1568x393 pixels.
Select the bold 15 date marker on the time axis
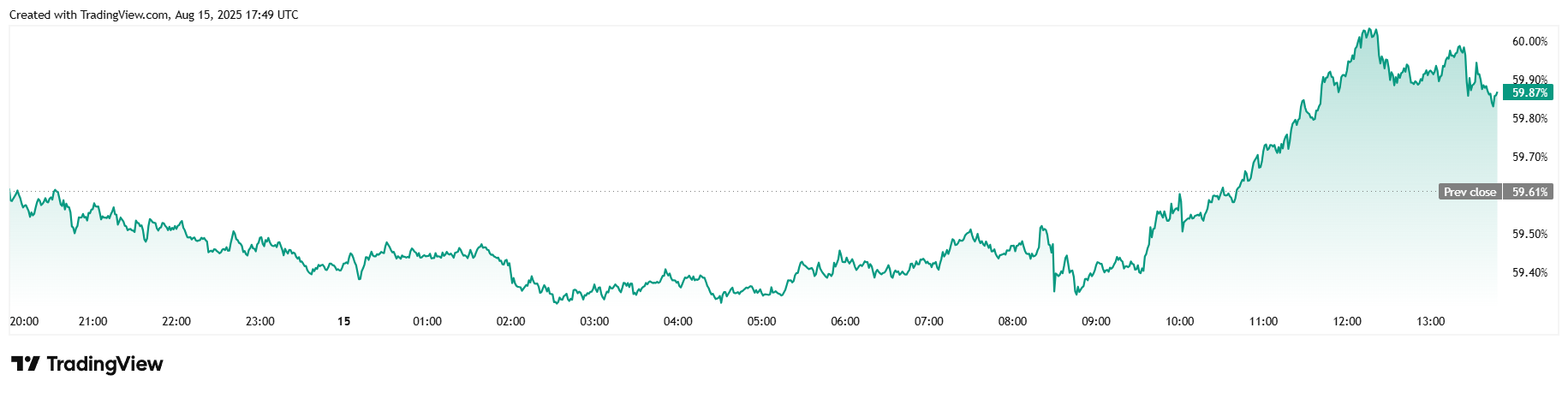(343, 321)
